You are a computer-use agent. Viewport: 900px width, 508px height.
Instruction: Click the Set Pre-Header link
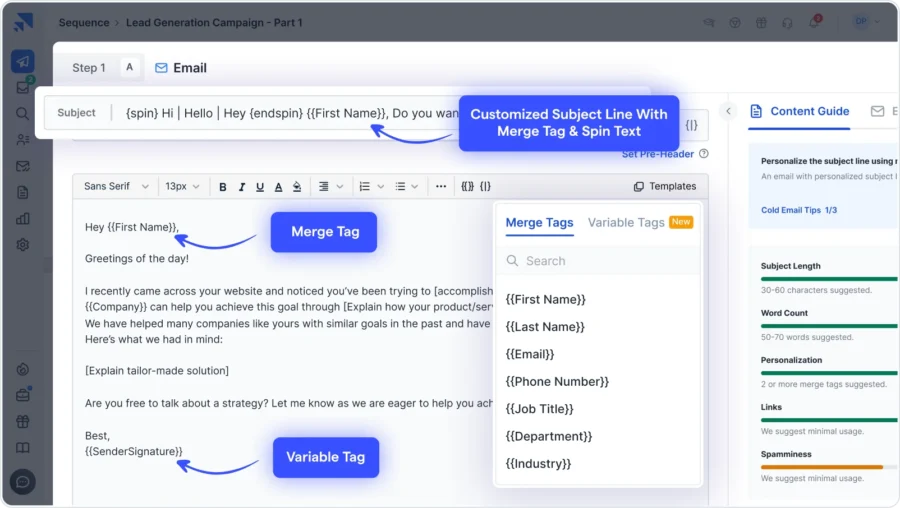pos(658,154)
